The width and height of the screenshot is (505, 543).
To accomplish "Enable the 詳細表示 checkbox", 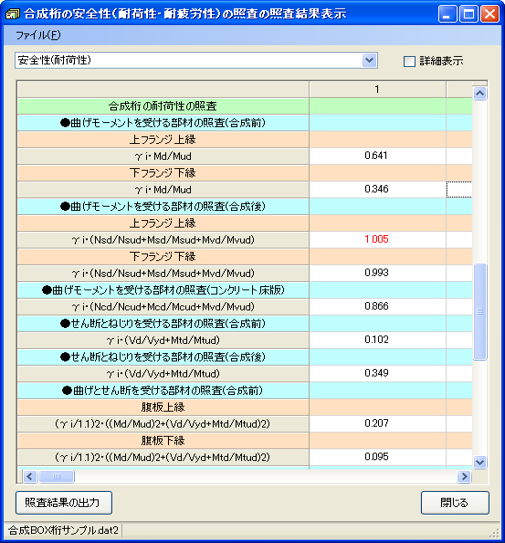I will coord(409,61).
